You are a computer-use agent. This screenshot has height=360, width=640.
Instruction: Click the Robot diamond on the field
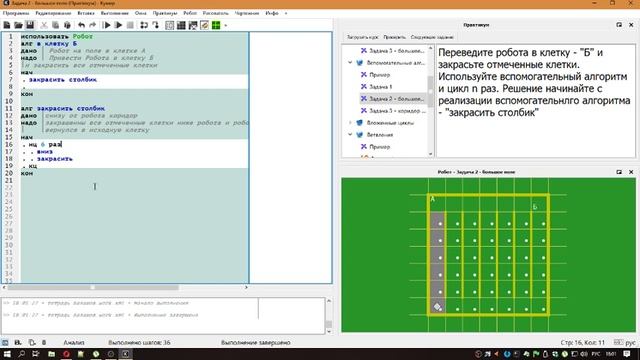point(437,307)
